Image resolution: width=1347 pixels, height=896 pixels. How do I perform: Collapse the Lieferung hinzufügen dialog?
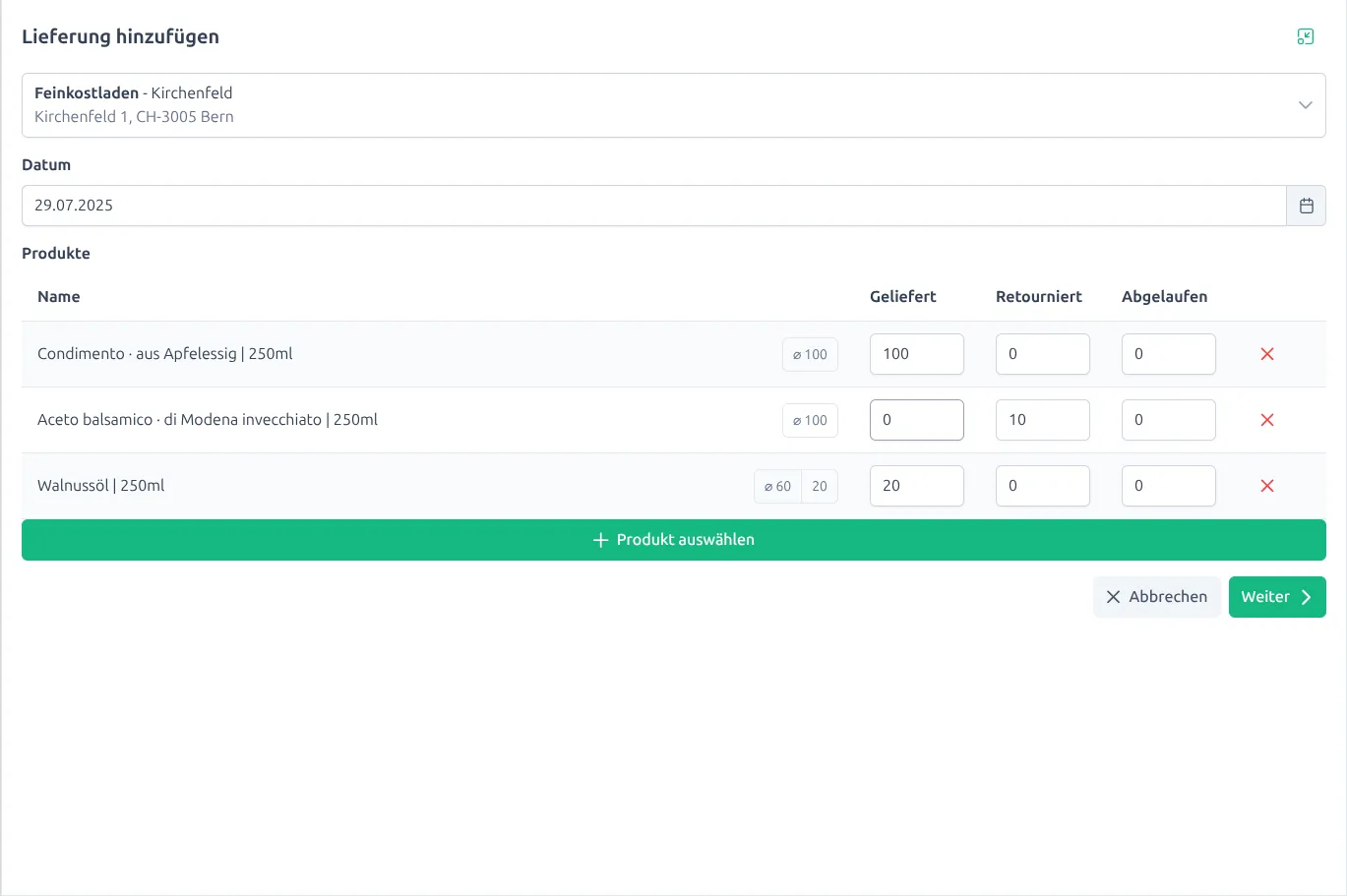click(x=1306, y=35)
